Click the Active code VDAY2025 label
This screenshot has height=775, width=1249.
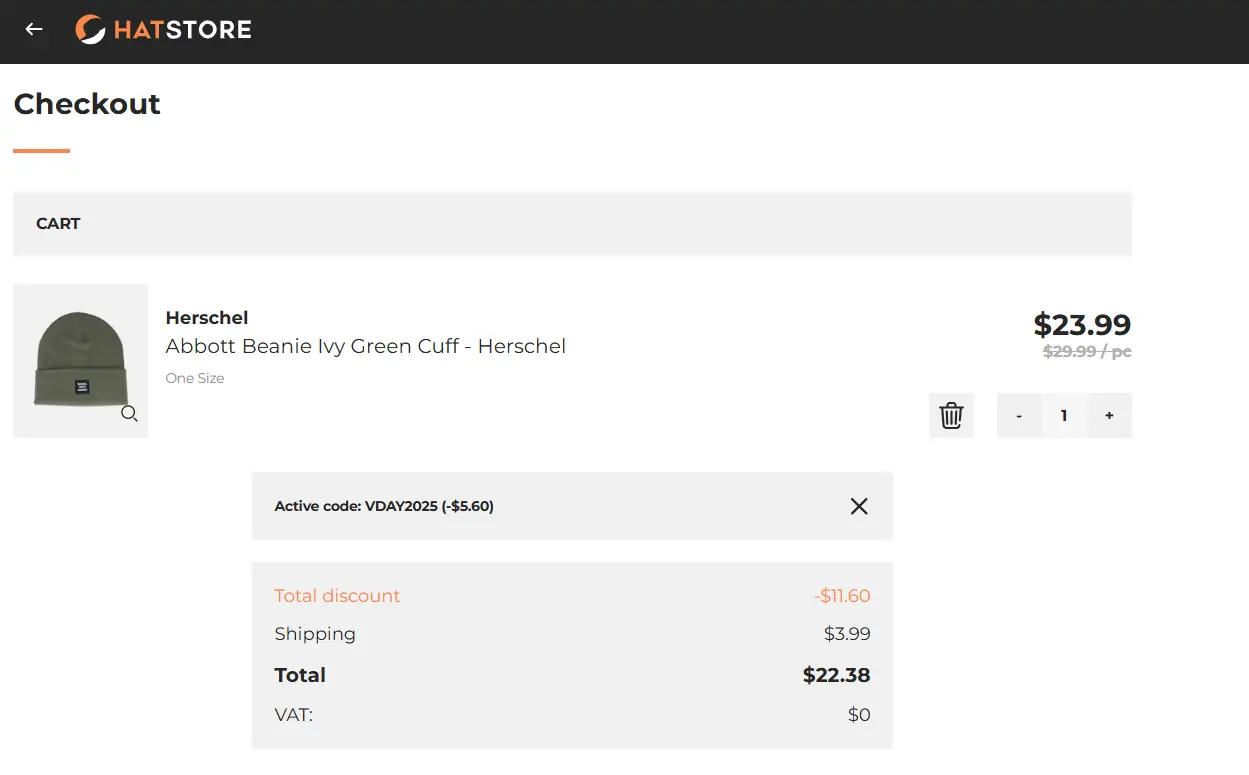tap(384, 506)
